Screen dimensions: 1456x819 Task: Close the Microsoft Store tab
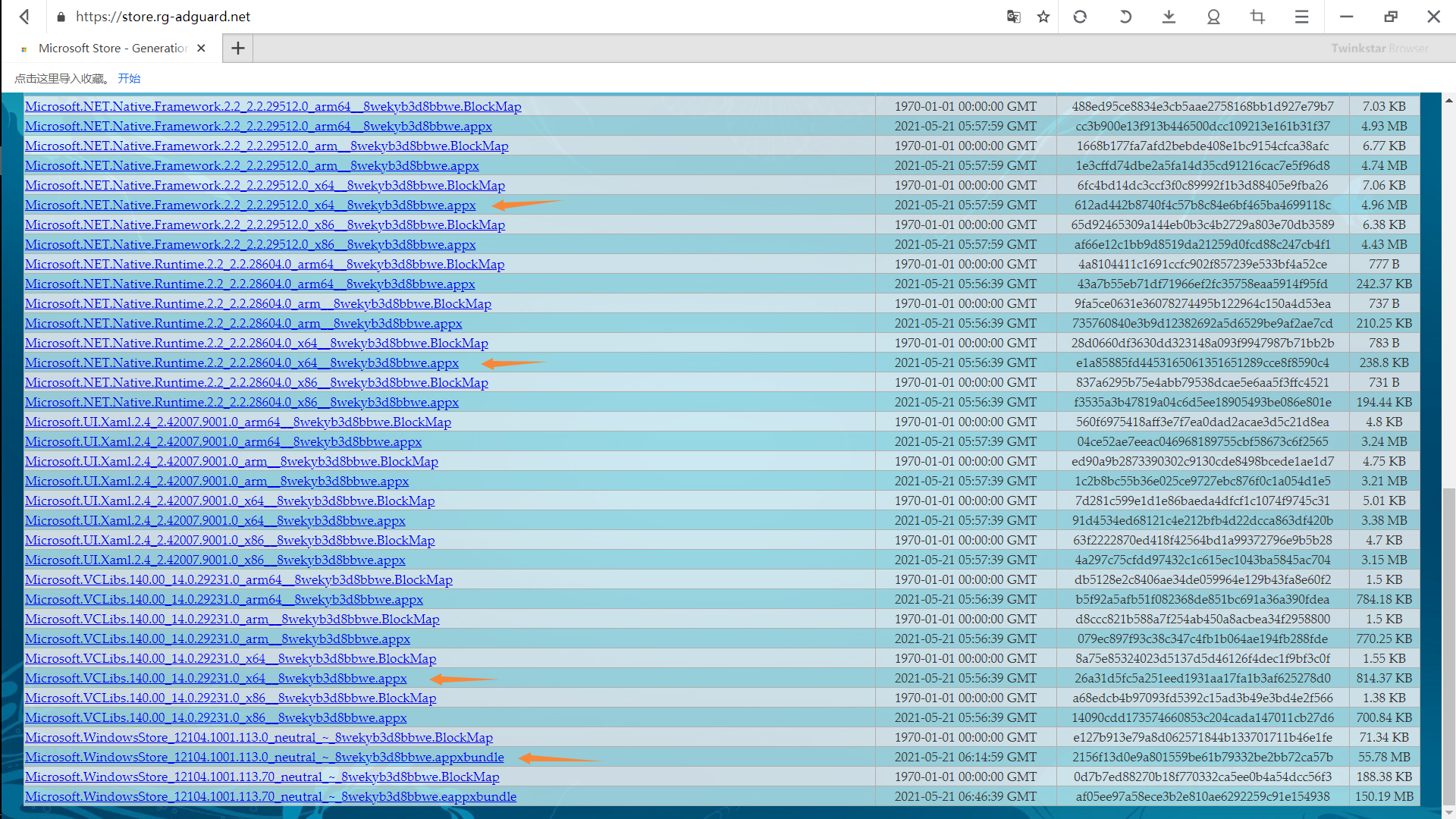pos(201,48)
